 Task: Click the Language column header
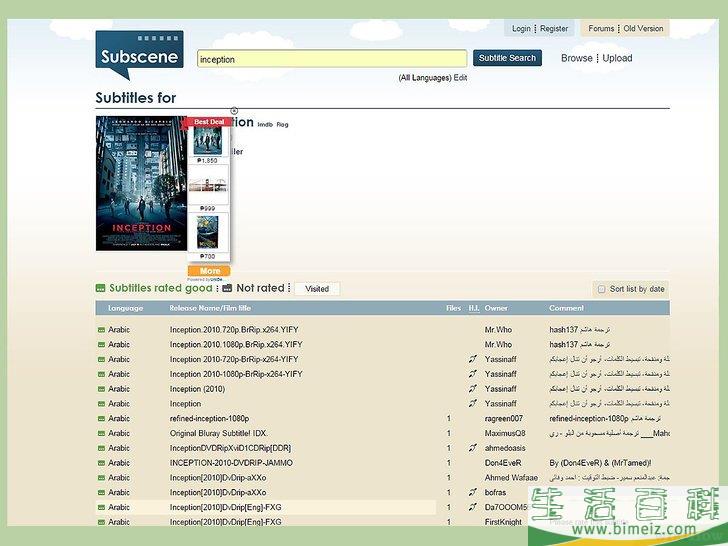(x=125, y=308)
